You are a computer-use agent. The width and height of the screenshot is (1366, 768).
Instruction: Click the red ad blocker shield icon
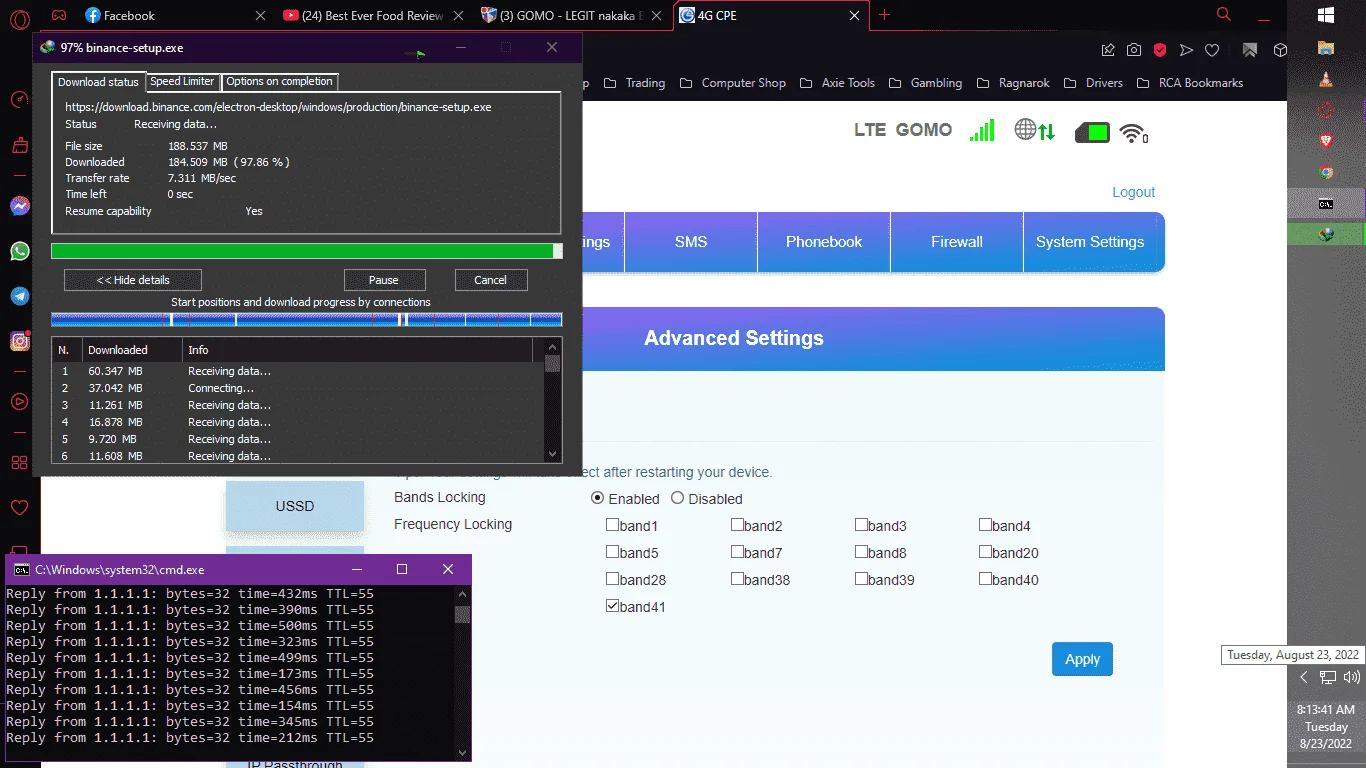click(x=1160, y=50)
